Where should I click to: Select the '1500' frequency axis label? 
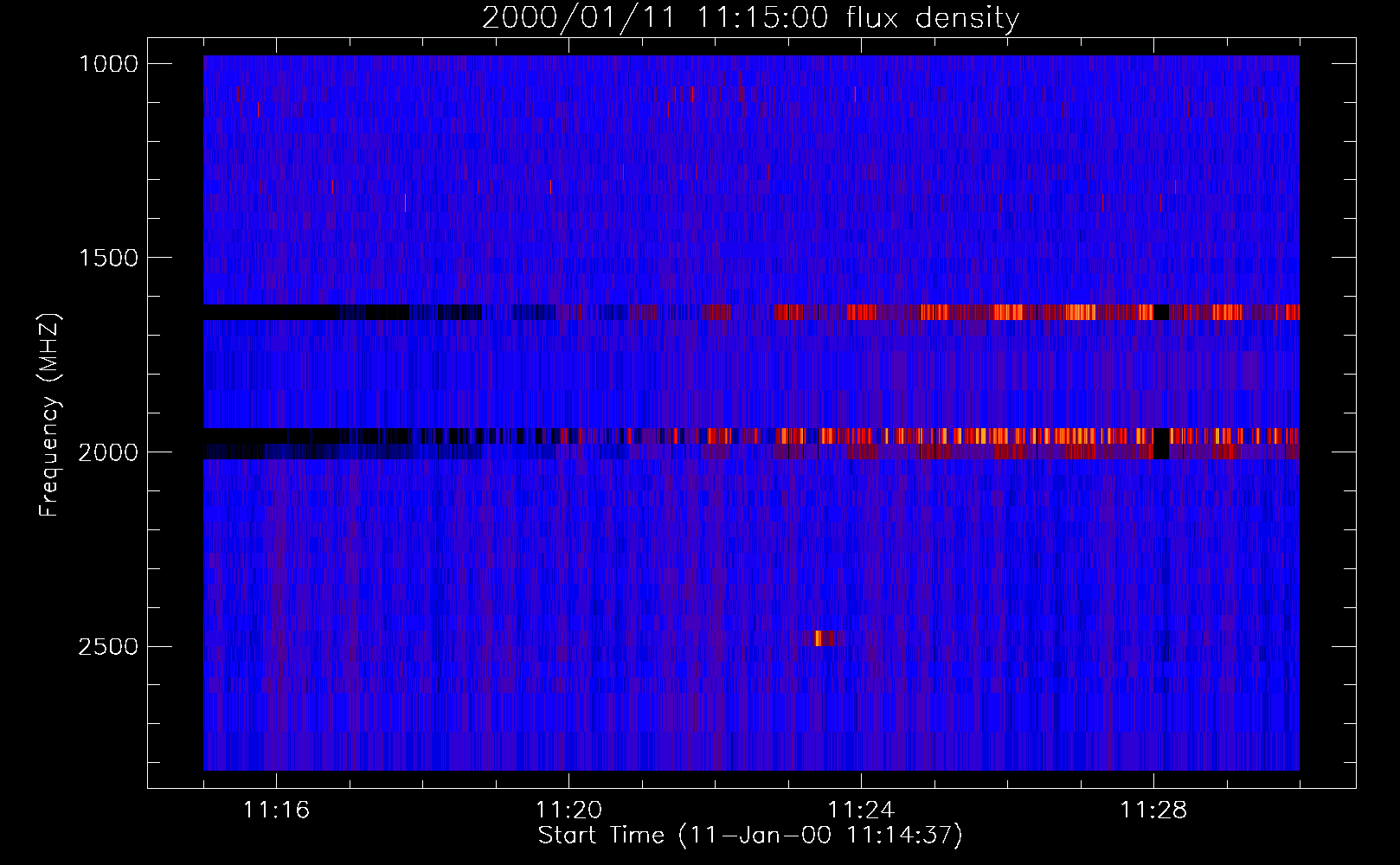pos(108,258)
